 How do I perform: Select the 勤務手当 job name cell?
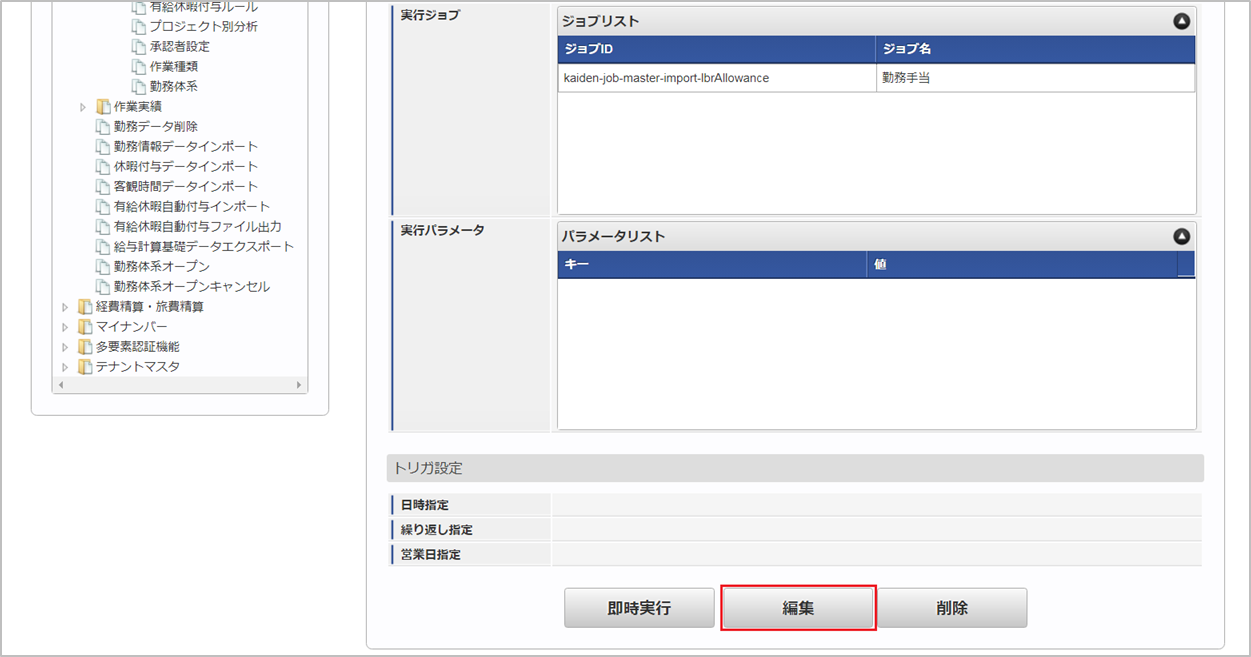tap(1035, 77)
